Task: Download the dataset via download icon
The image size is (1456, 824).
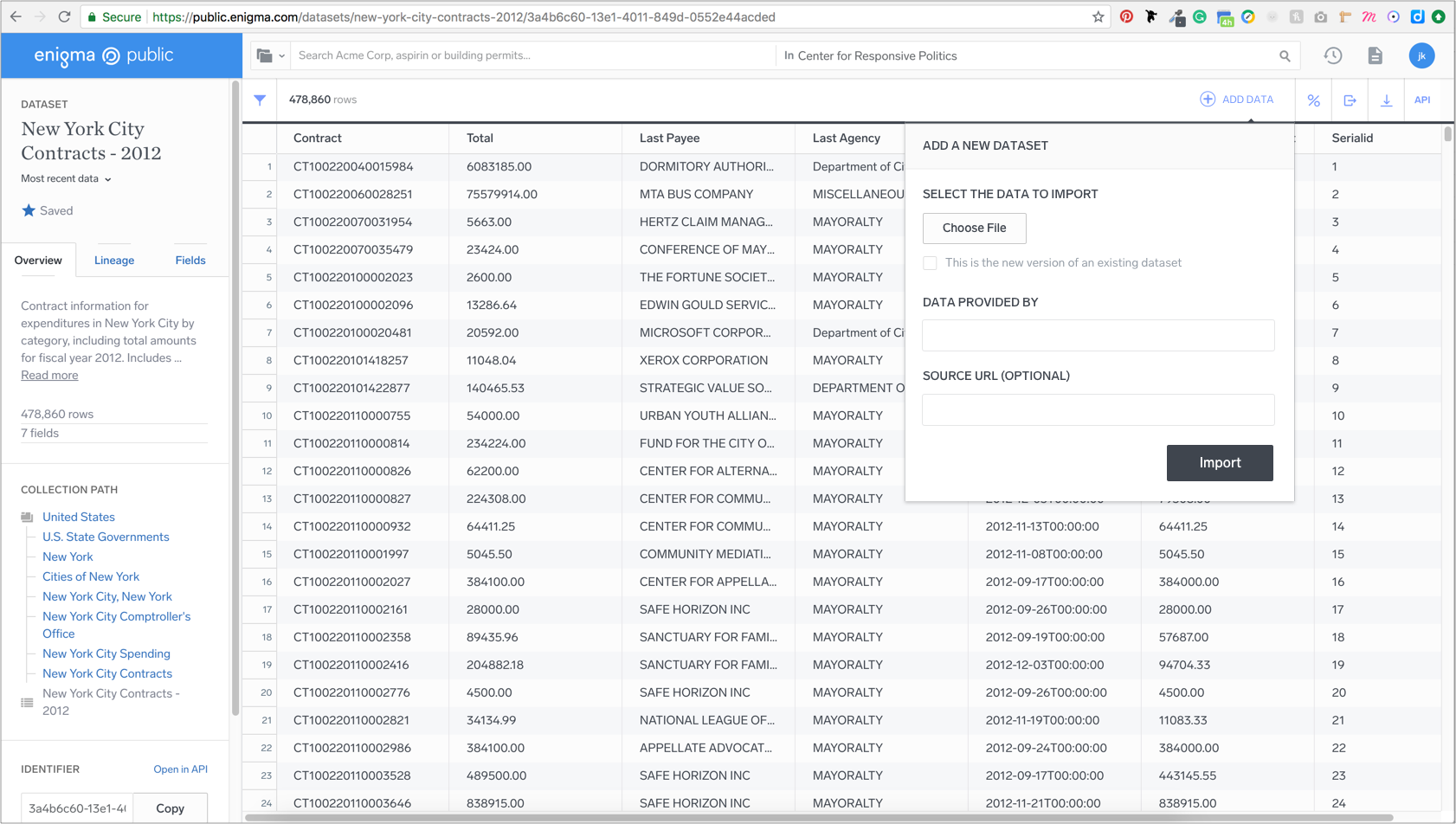Action: click(x=1386, y=100)
